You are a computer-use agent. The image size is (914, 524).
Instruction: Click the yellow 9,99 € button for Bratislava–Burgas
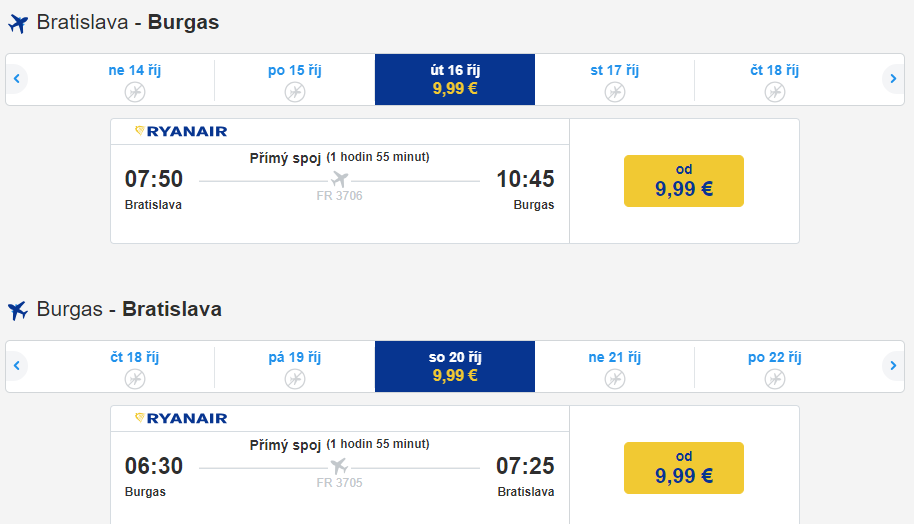tap(684, 181)
